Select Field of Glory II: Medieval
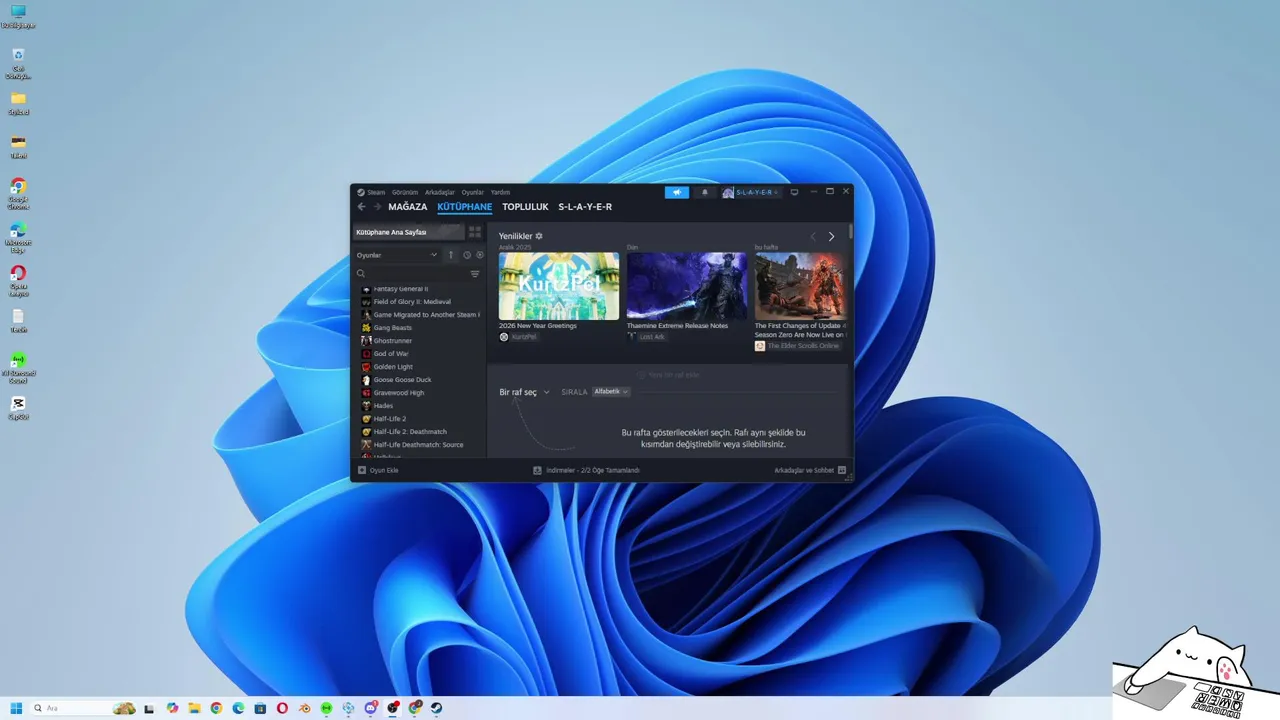Image resolution: width=1280 pixels, height=720 pixels. (x=412, y=302)
